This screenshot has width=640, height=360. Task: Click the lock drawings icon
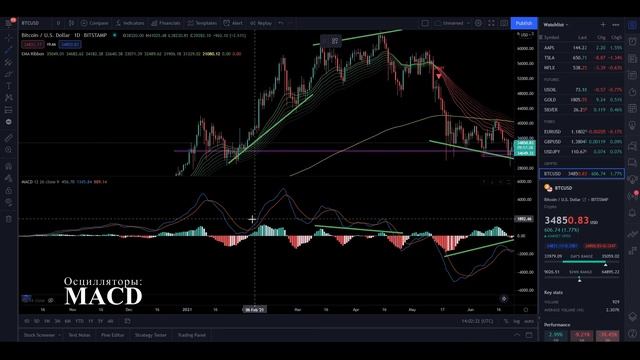coord(9,191)
